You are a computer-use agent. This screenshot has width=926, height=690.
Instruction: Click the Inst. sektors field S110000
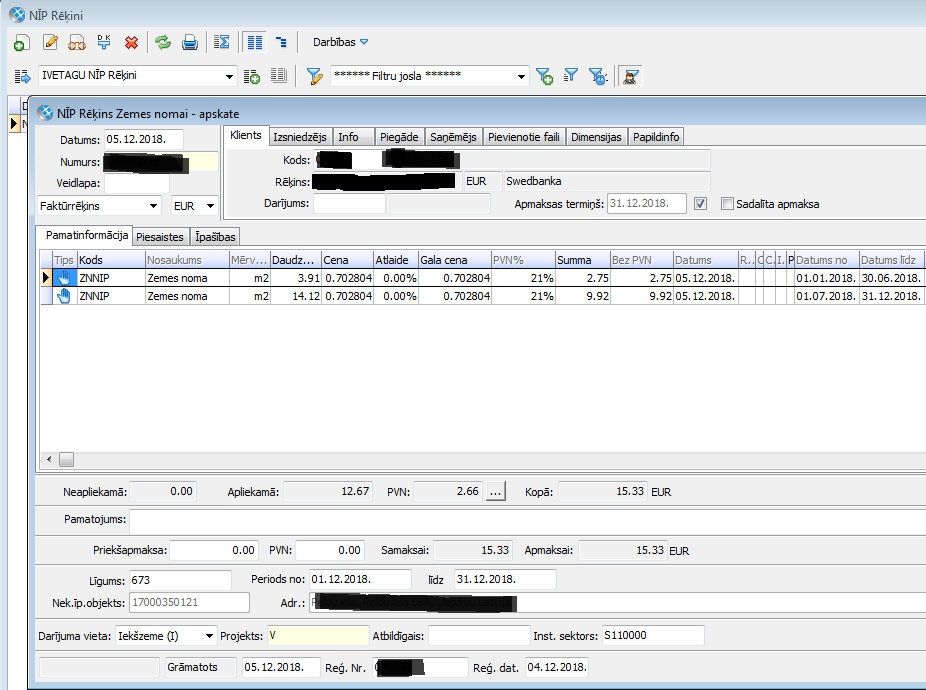tap(653, 636)
